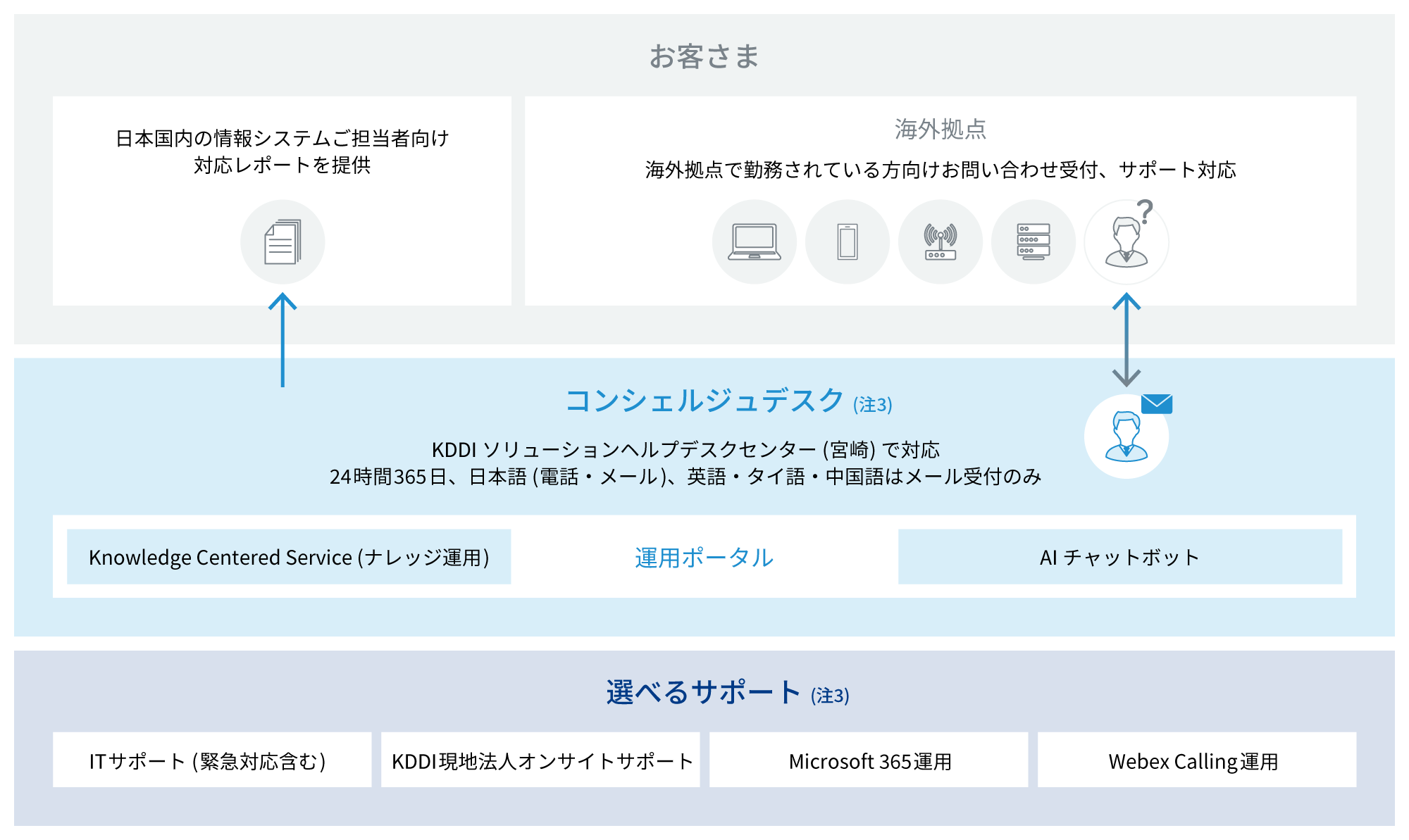Select the server rack icon
The height and width of the screenshot is (840, 1409).
pyautogui.click(x=1033, y=242)
